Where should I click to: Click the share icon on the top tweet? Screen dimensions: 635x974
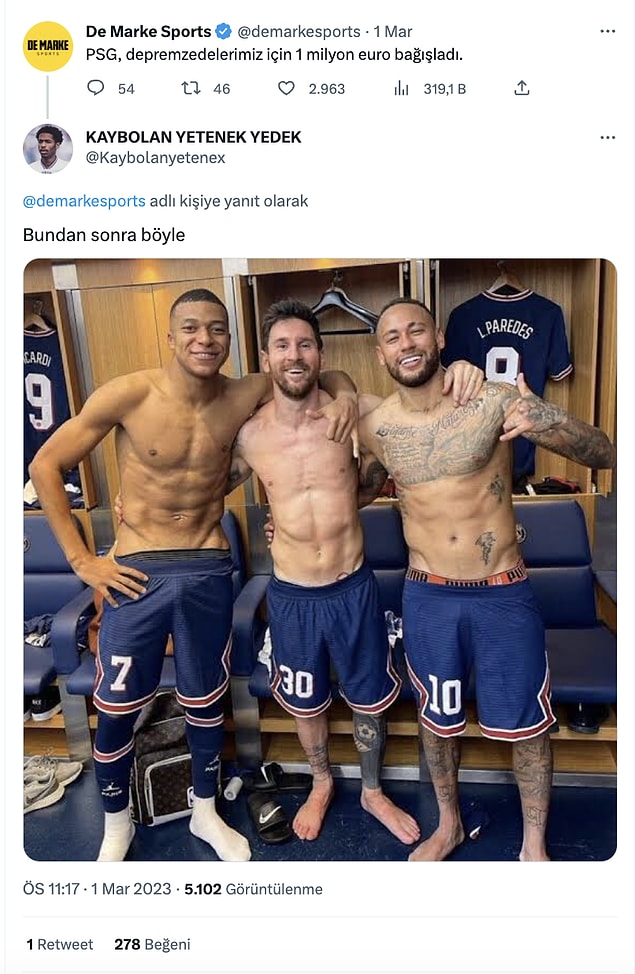pos(522,88)
